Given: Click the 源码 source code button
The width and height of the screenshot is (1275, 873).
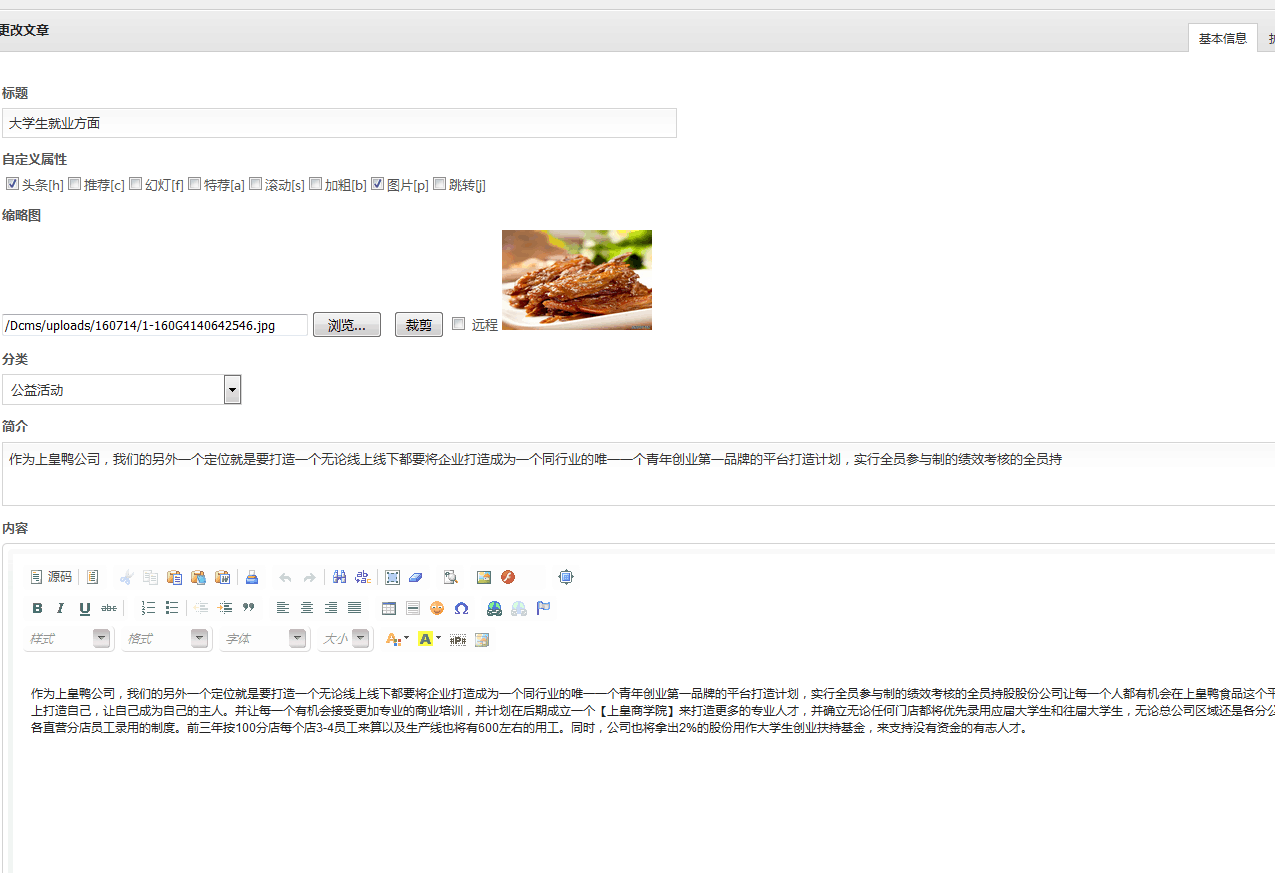Looking at the screenshot, I should [x=51, y=577].
